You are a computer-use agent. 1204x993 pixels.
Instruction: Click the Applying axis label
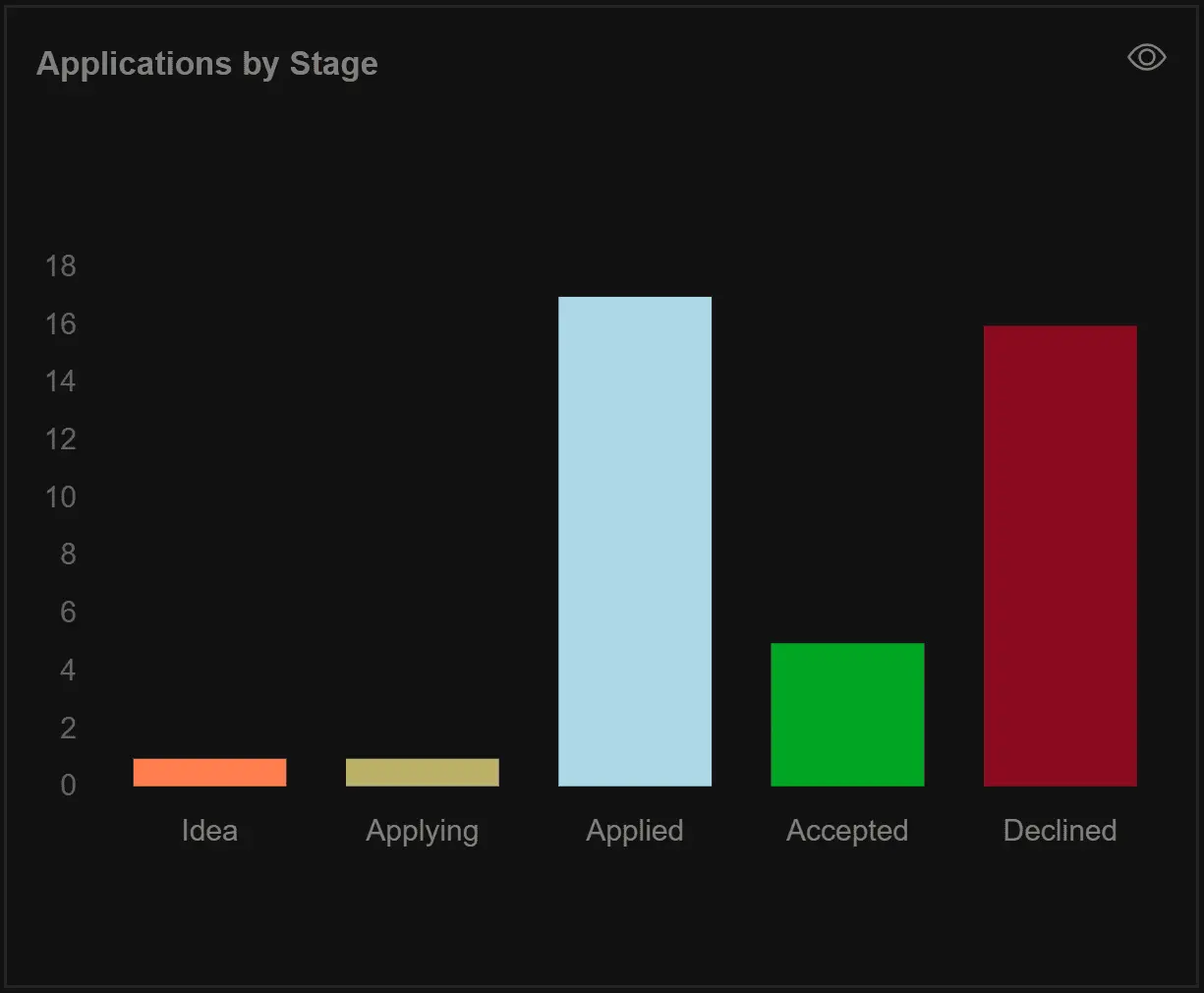click(x=422, y=831)
